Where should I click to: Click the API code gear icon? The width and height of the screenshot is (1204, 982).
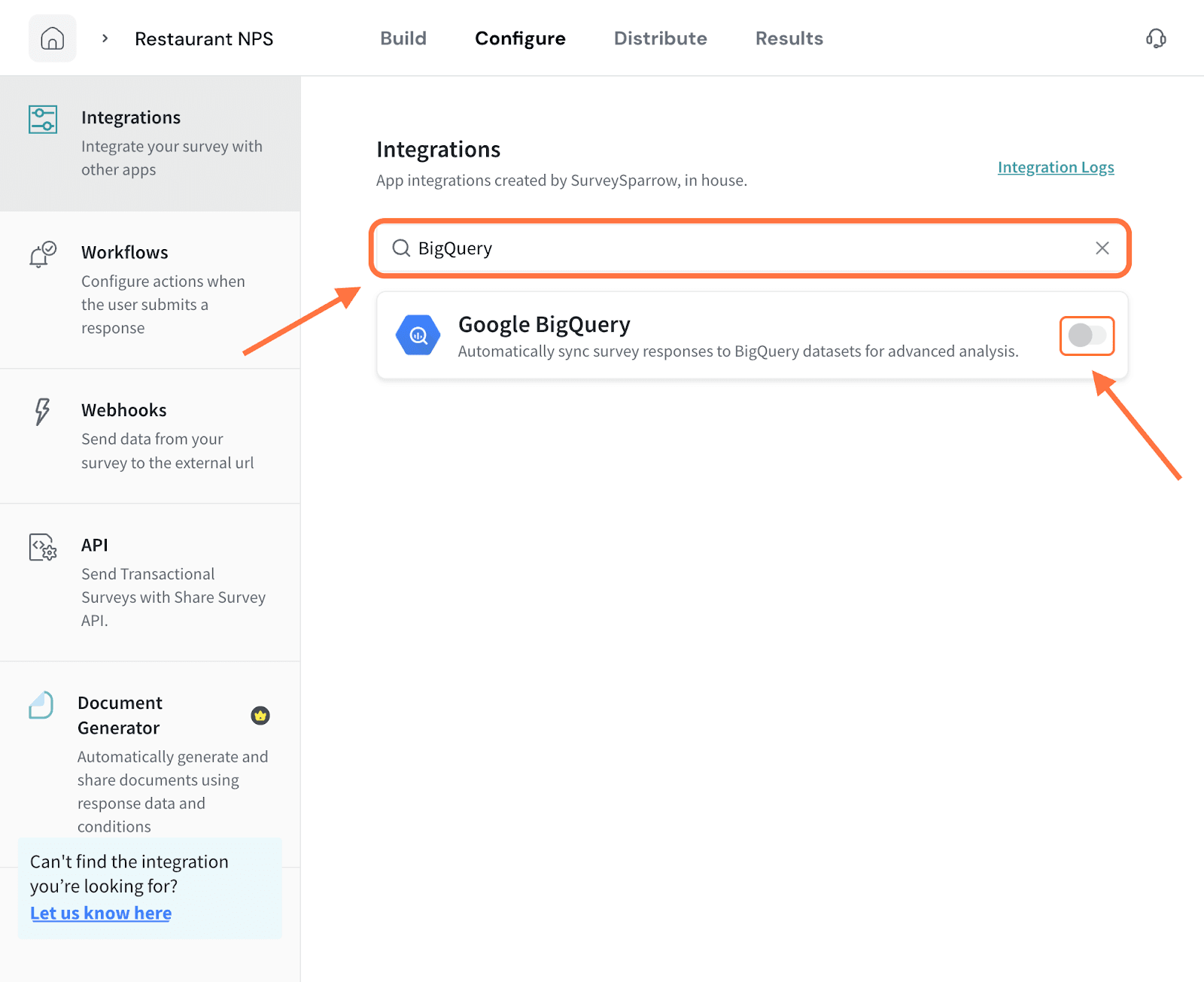(x=43, y=547)
